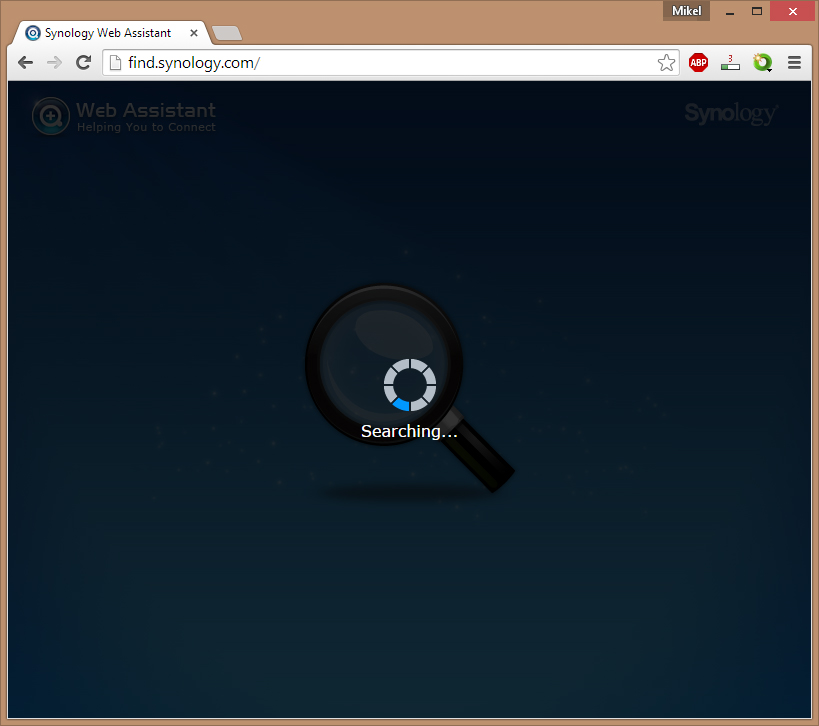Open the Chrome hamburger menu
This screenshot has height=726, width=819.
pyautogui.click(x=794, y=63)
